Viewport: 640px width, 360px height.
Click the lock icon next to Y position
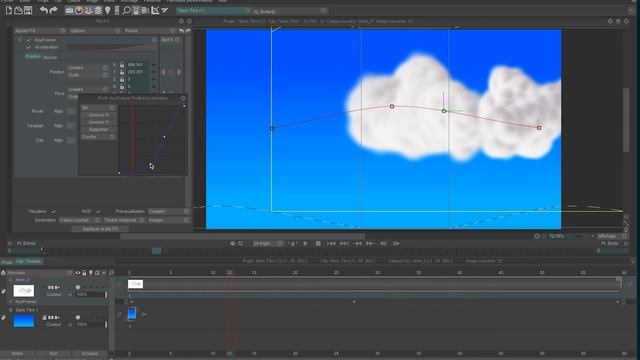pos(122,72)
